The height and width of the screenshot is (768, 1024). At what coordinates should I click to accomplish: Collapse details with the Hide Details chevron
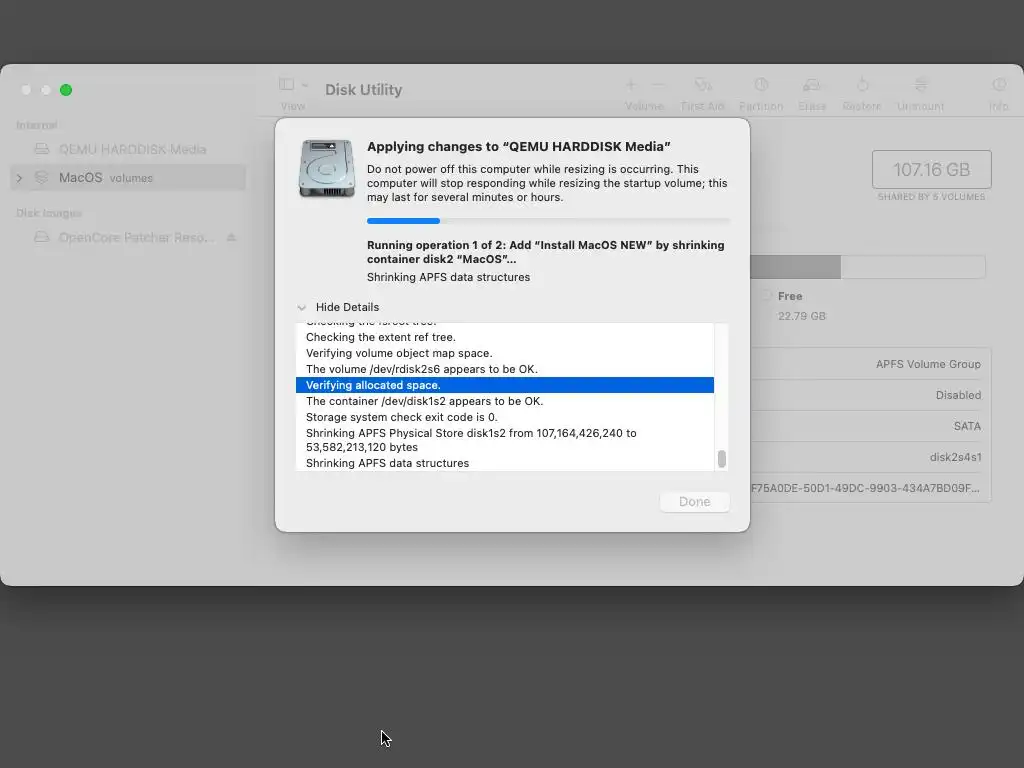[x=301, y=307]
